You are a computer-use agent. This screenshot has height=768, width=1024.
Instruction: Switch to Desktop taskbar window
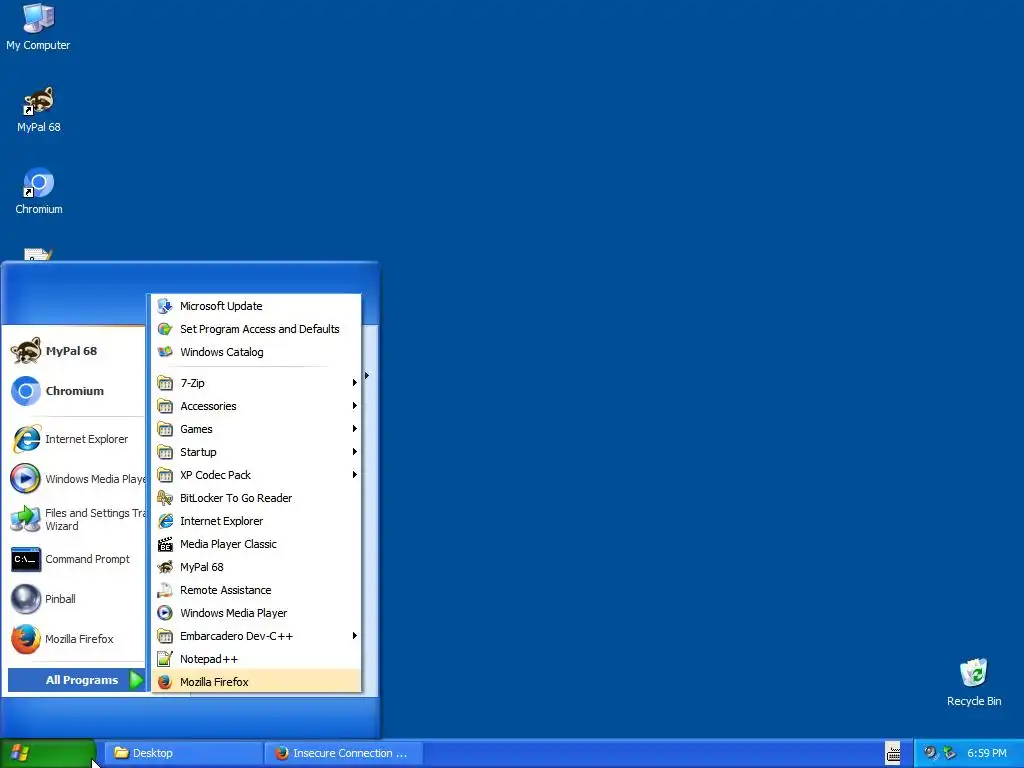(x=184, y=753)
